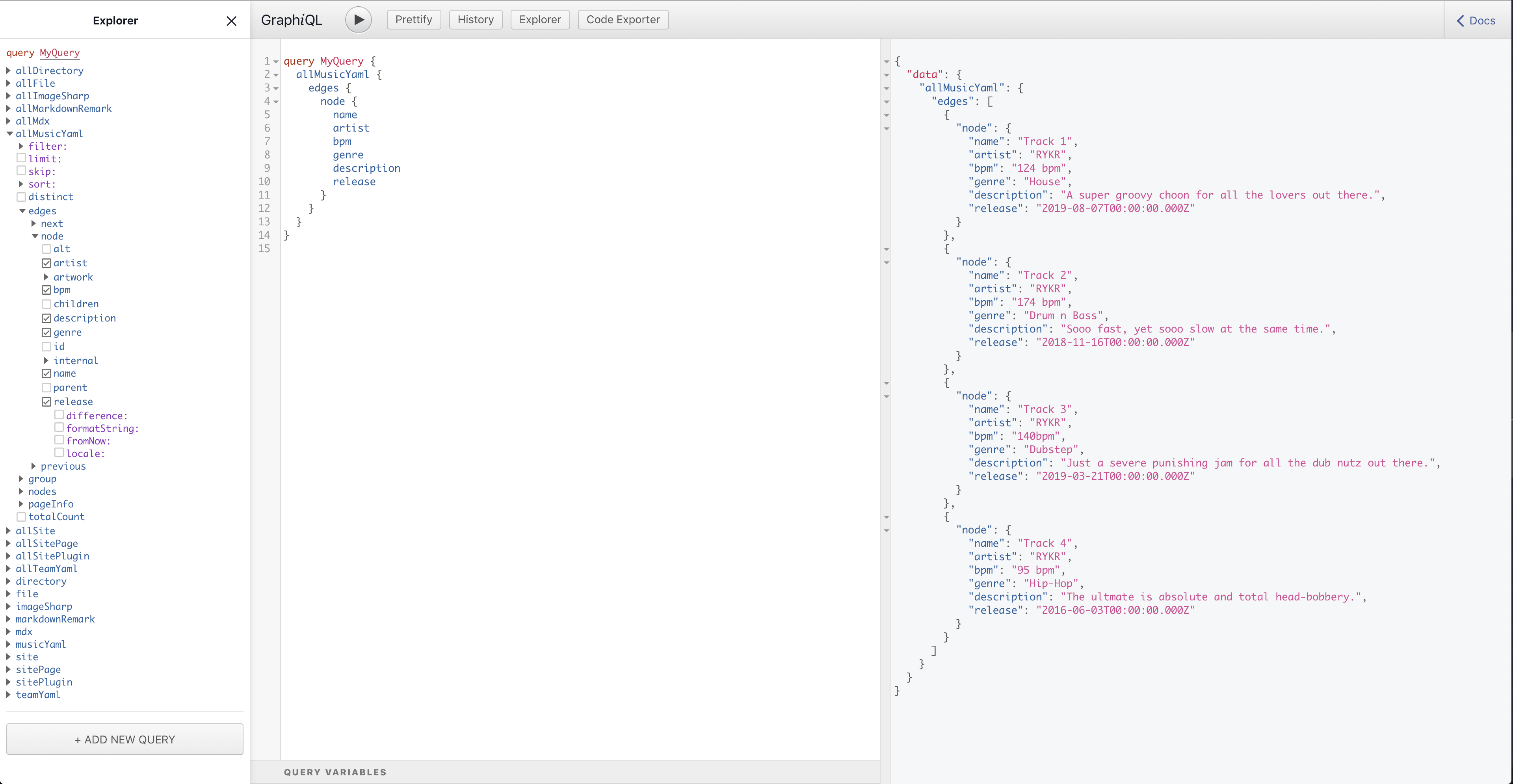Collapse the first fold arrow in the results pane
This screenshot has width=1513, height=784.
click(886, 62)
